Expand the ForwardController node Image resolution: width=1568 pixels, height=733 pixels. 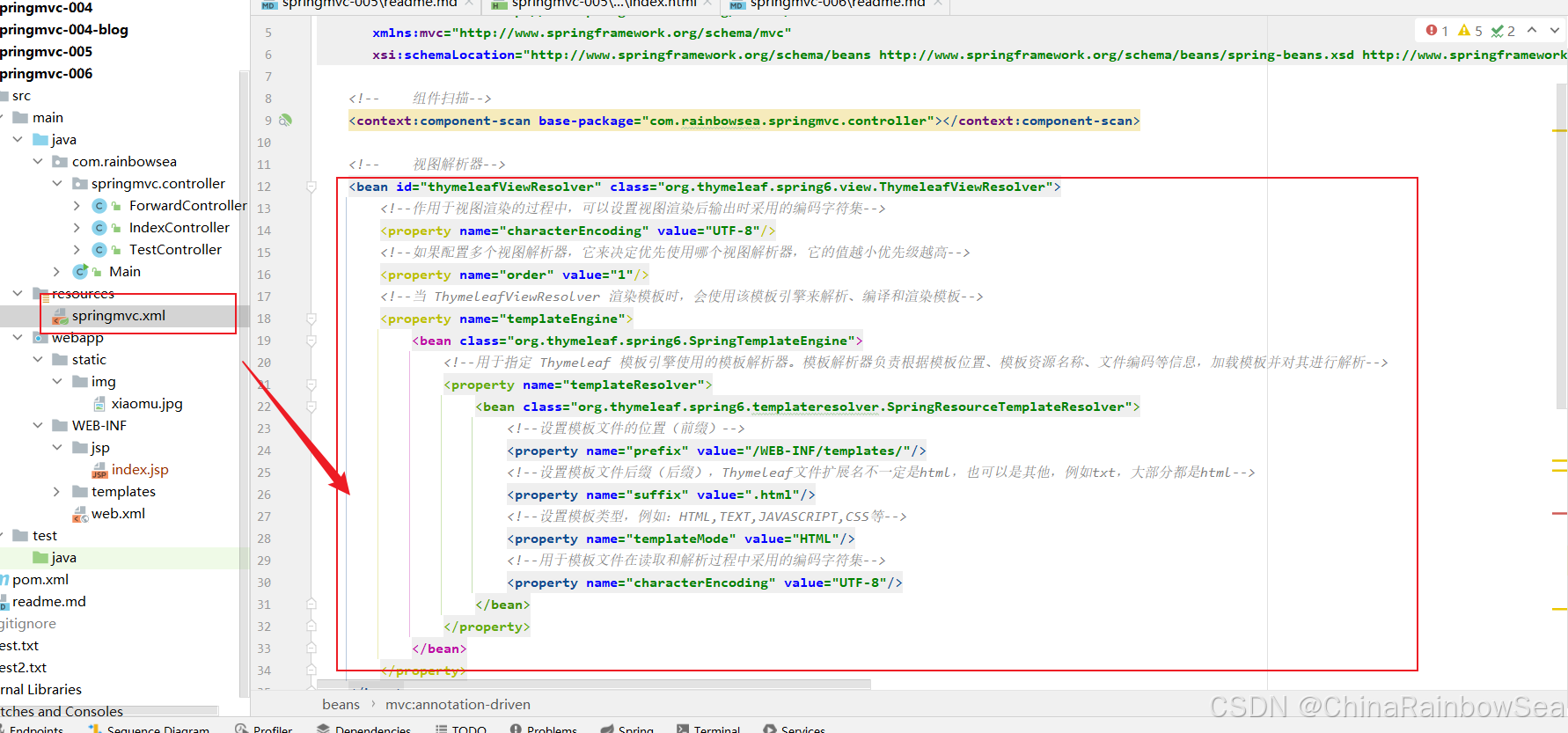coord(77,206)
